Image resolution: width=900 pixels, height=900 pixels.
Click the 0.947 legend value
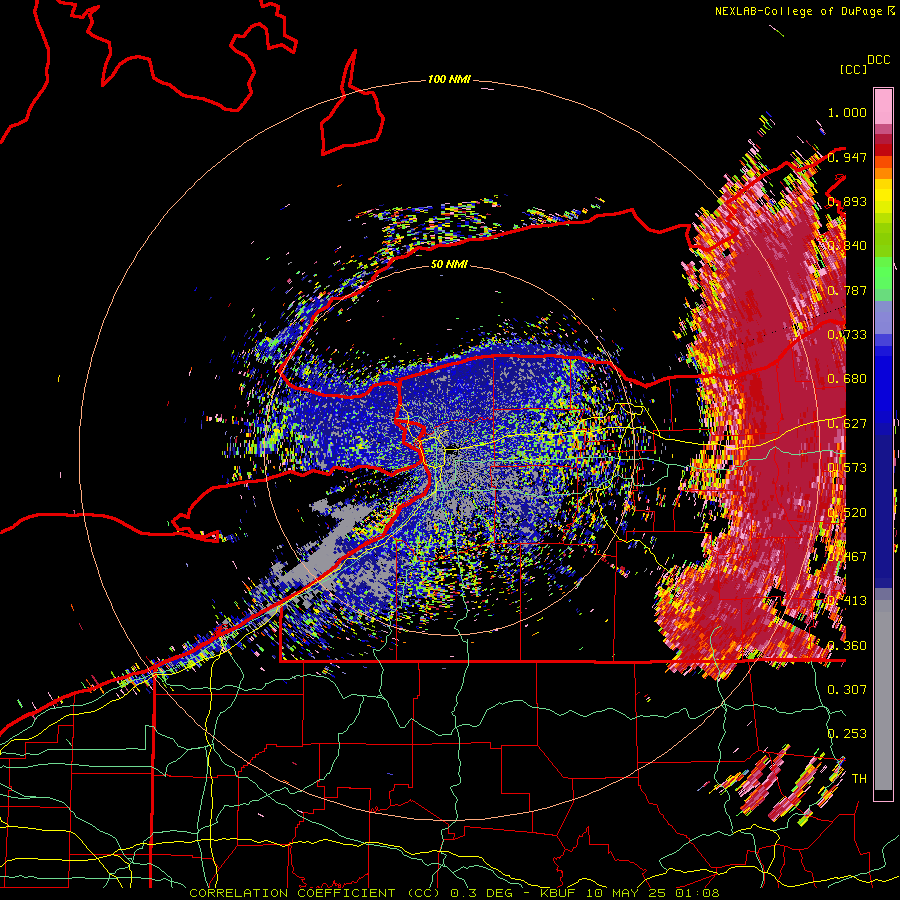(x=847, y=157)
